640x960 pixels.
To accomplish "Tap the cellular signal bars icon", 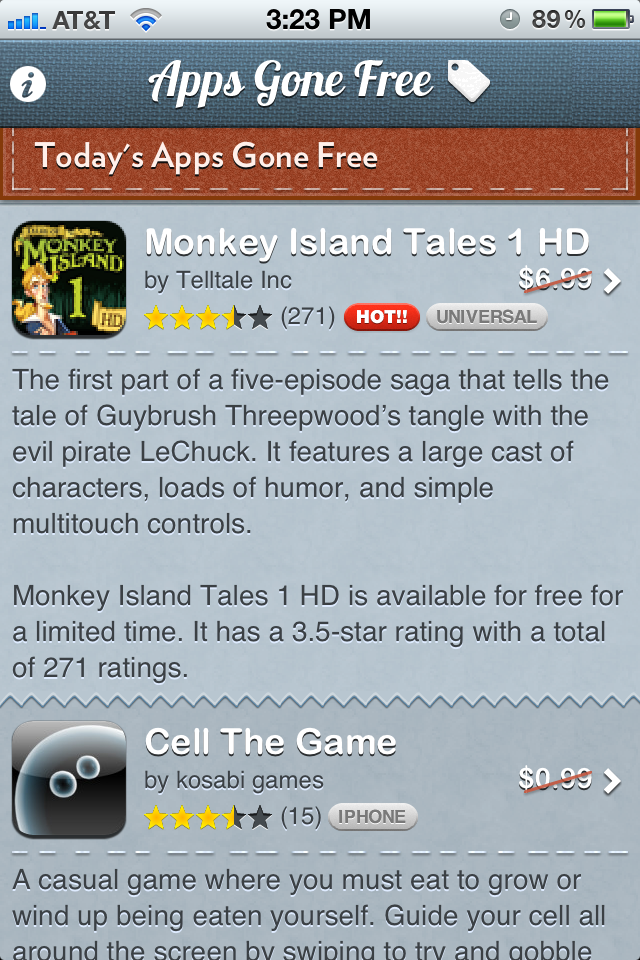I will (26, 21).
